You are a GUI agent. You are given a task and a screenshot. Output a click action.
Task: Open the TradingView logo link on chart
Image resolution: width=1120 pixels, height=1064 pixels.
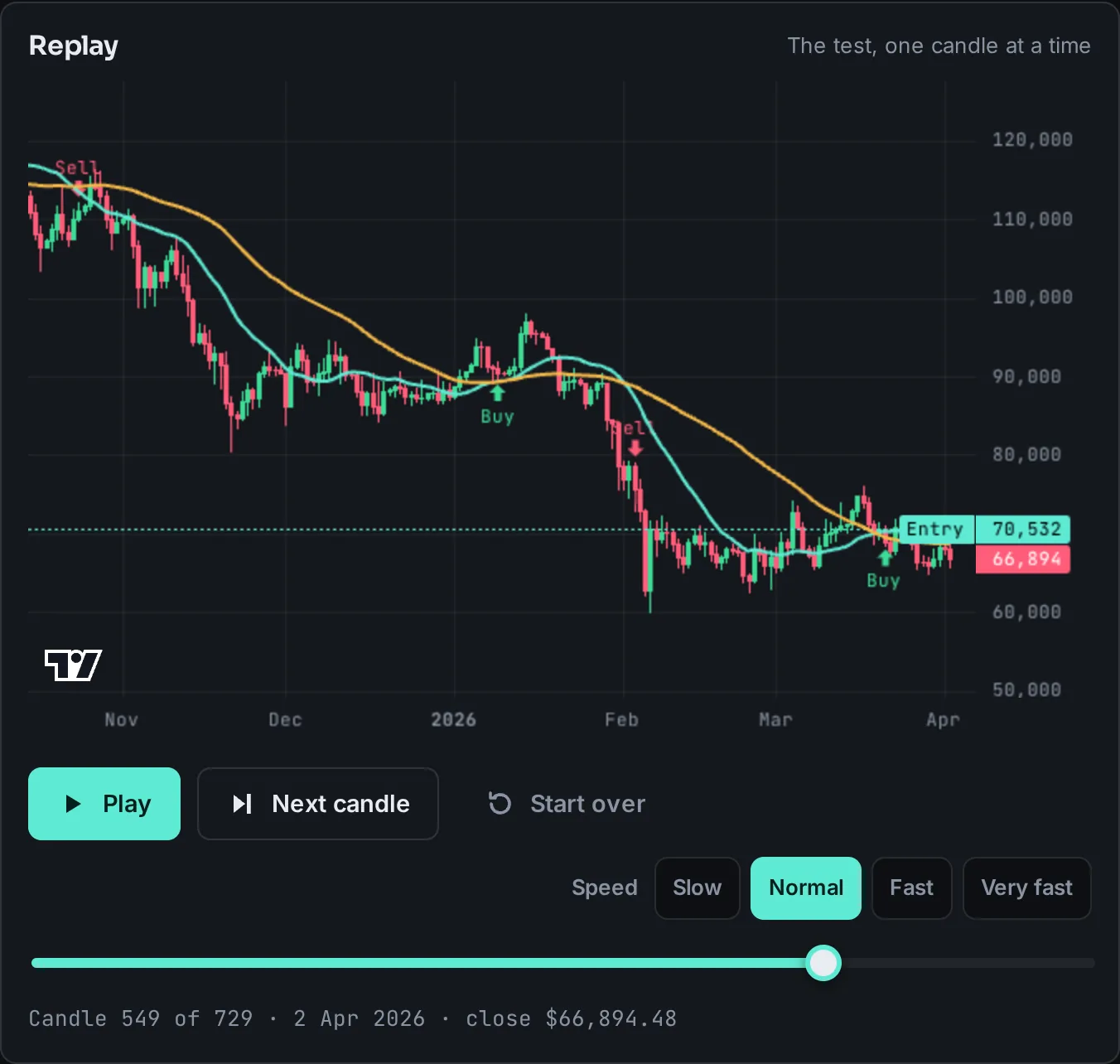pyautogui.click(x=73, y=665)
